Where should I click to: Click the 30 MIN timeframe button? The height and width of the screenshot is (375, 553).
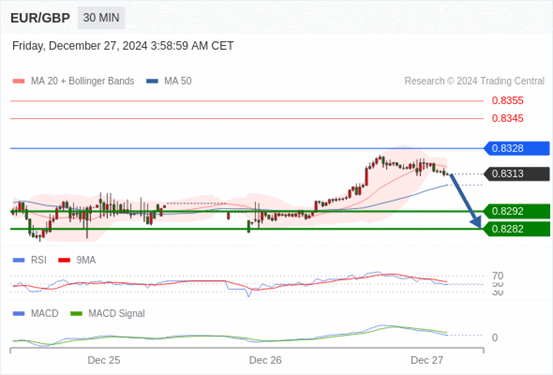pyautogui.click(x=101, y=18)
